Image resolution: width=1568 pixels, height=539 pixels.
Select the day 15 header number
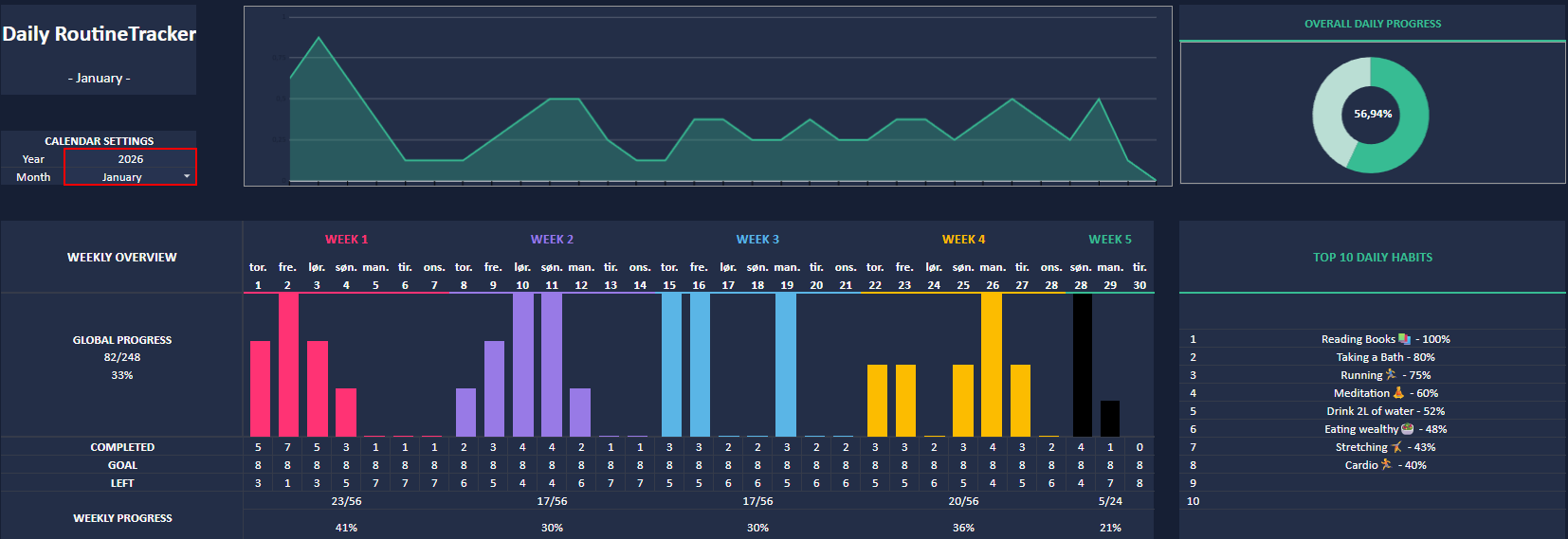point(669,285)
